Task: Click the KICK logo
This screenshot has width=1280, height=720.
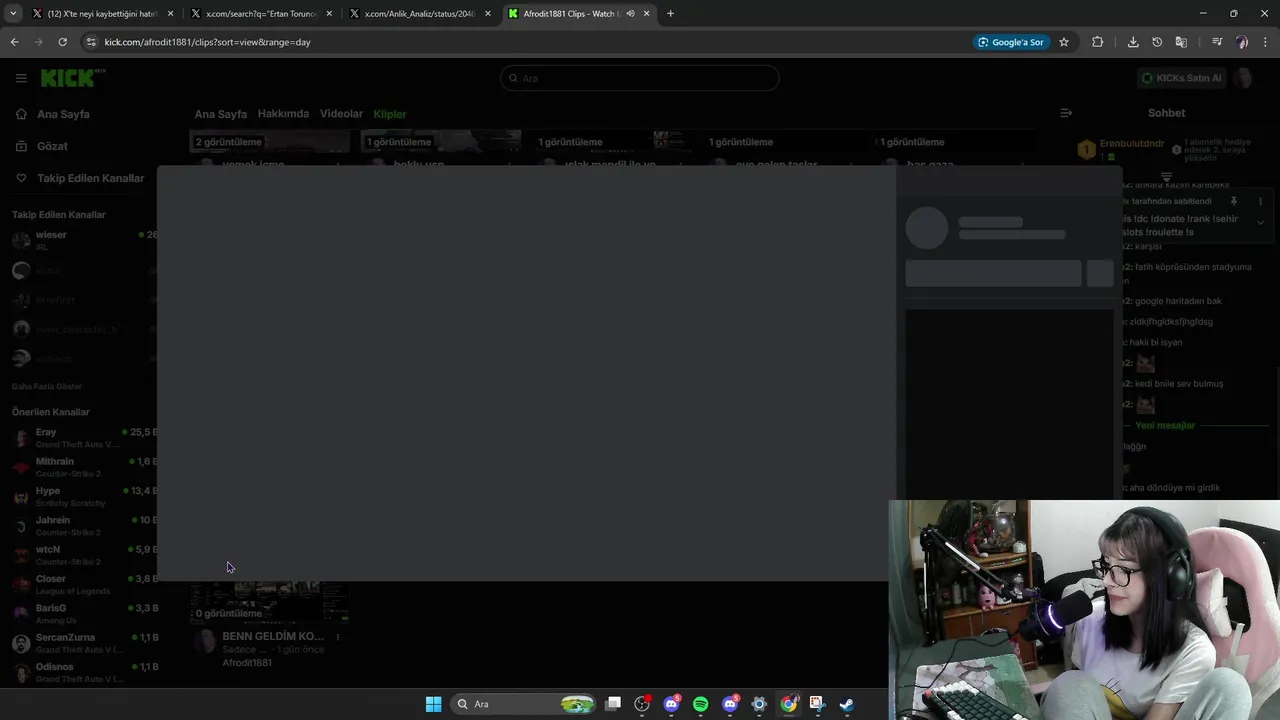Action: click(x=73, y=78)
